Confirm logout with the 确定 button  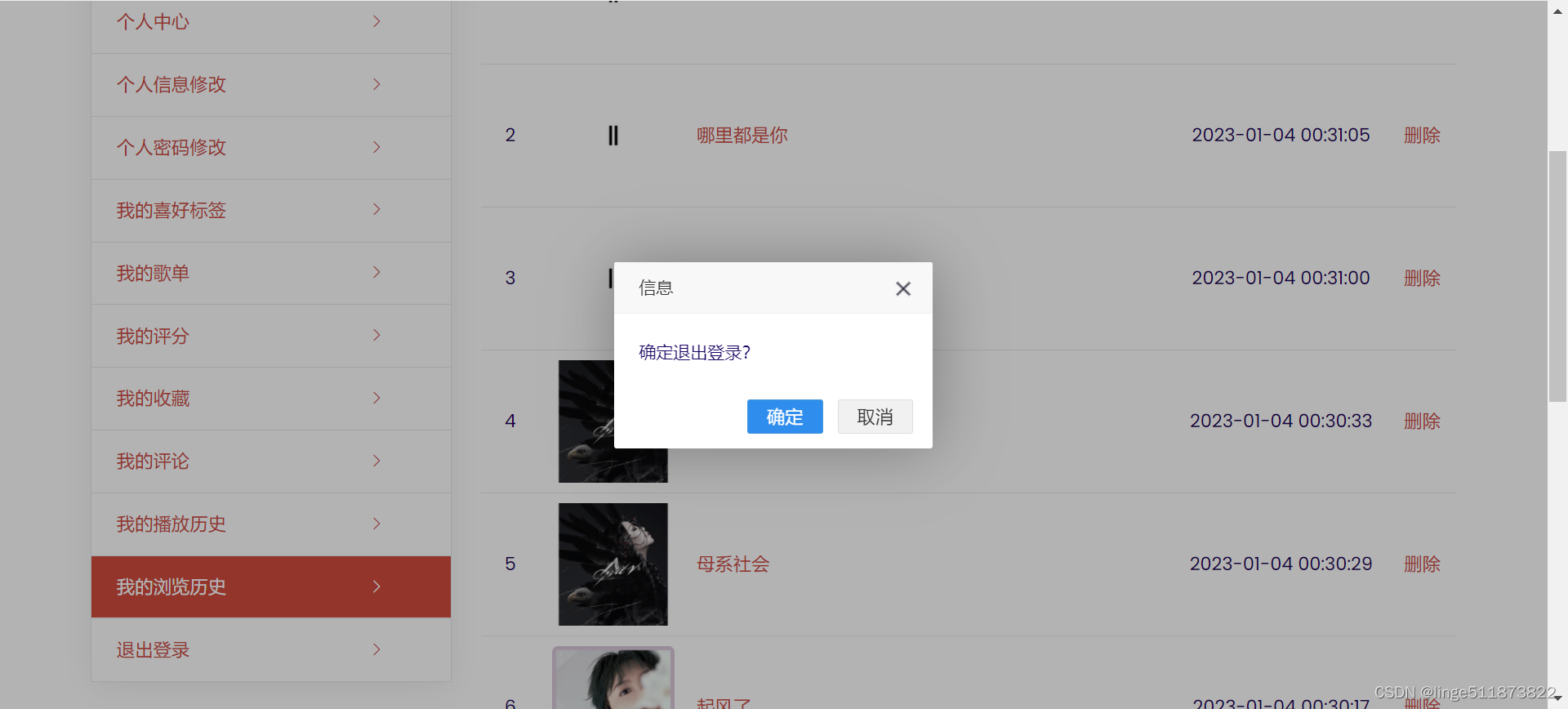tap(785, 417)
